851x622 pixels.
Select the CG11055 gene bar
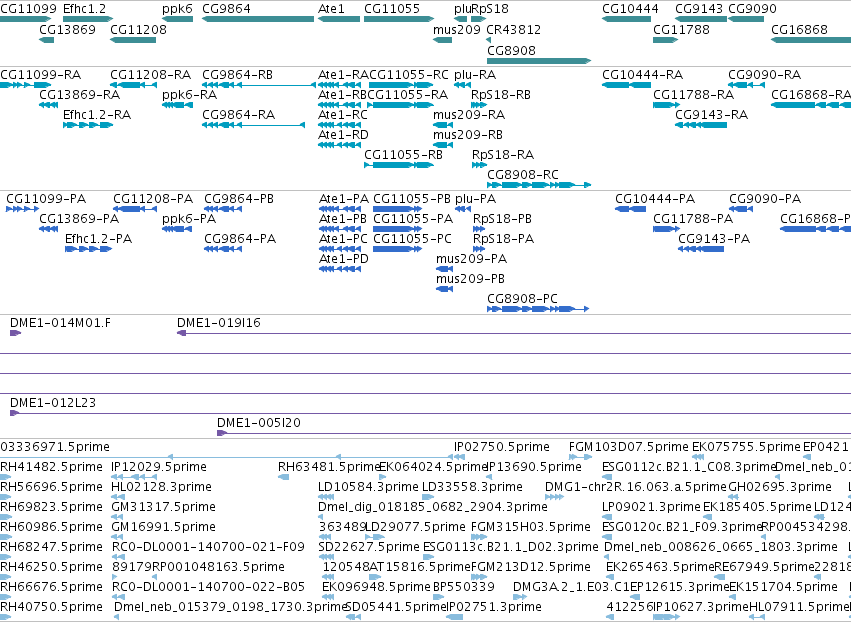[399, 19]
